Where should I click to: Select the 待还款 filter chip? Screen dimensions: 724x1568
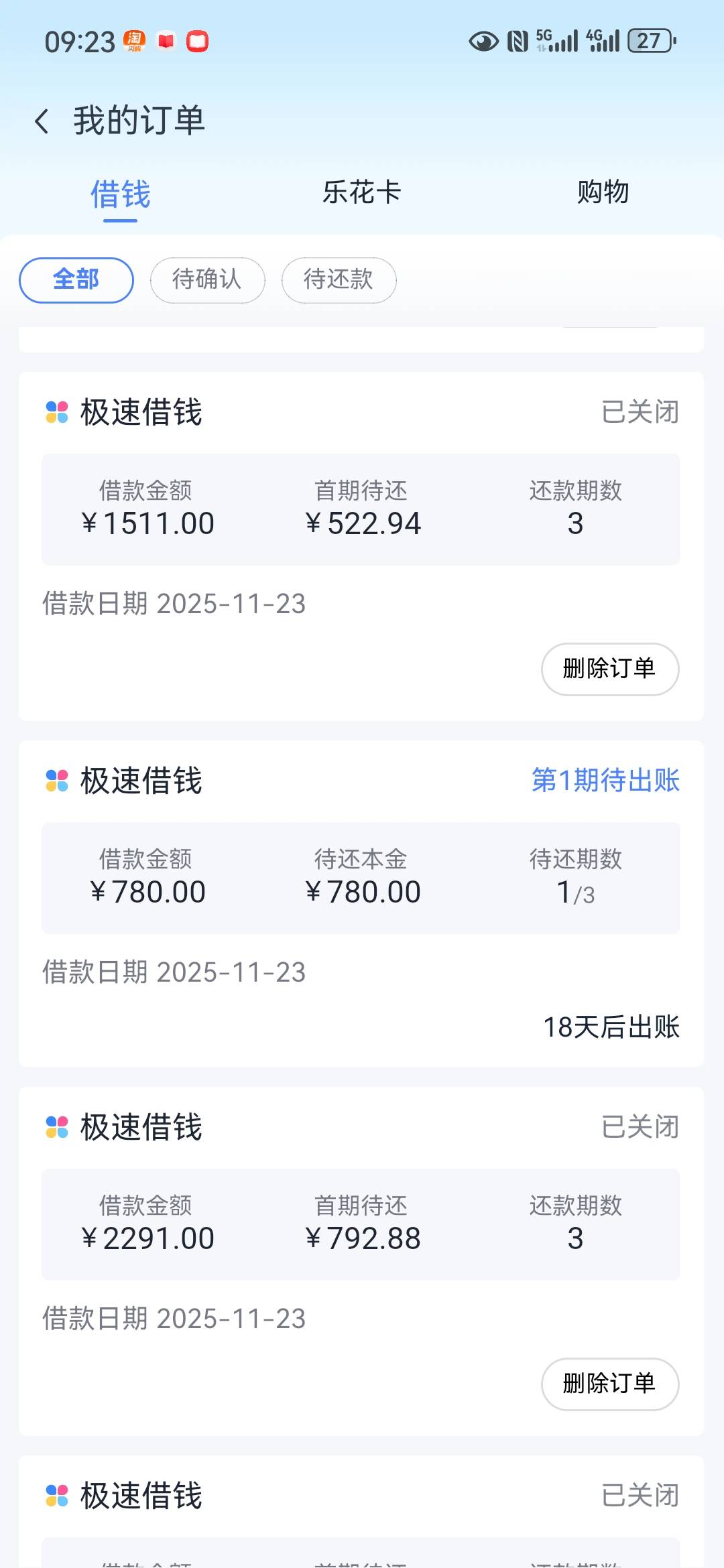coord(339,280)
